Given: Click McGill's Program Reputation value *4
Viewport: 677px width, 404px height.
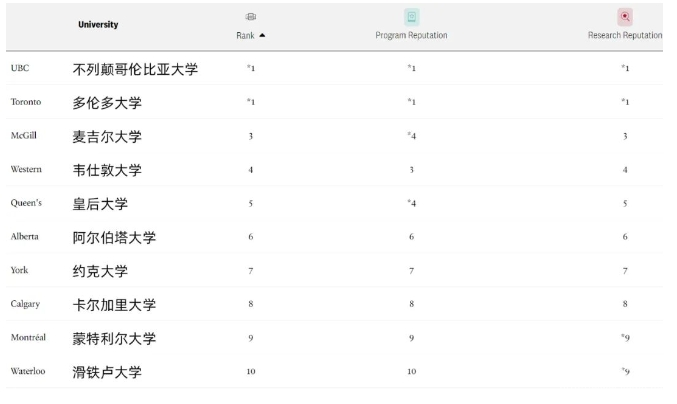Looking at the screenshot, I should [x=411, y=136].
